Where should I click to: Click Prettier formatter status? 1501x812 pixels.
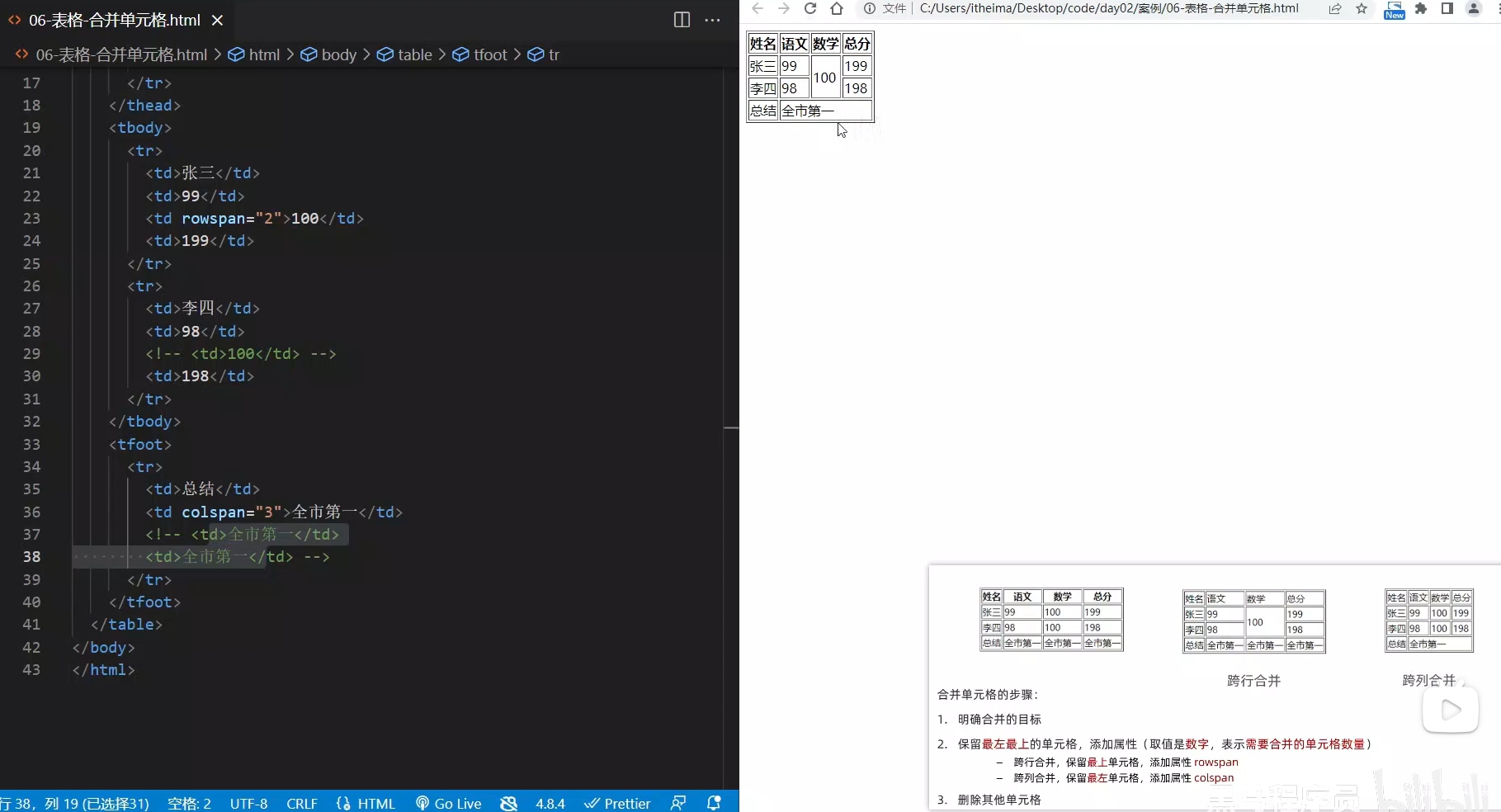[617, 803]
